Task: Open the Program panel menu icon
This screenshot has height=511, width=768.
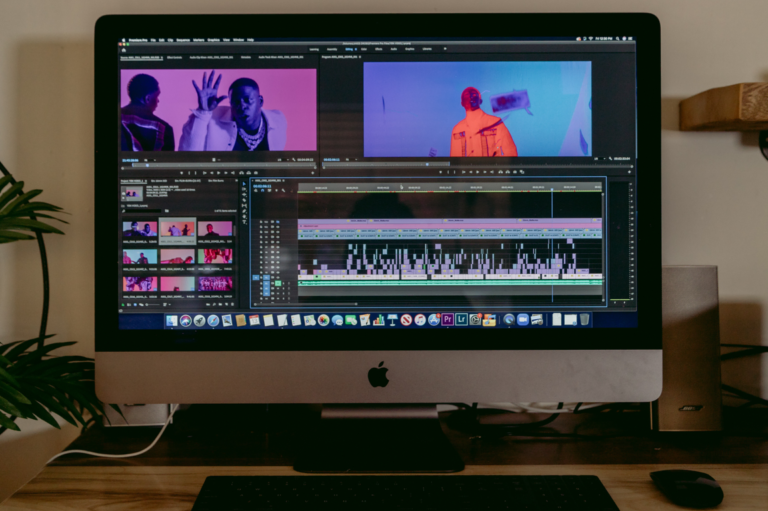Action: pos(360,57)
